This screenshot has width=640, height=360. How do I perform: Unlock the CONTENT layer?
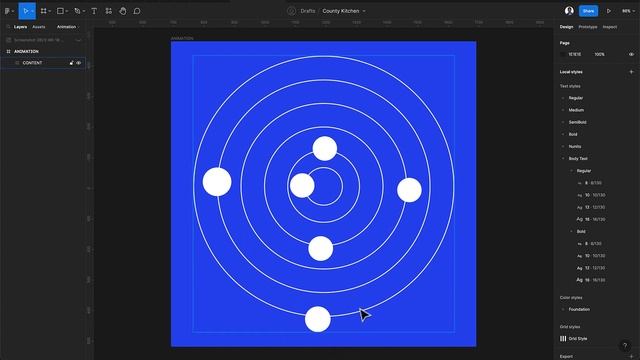point(71,63)
